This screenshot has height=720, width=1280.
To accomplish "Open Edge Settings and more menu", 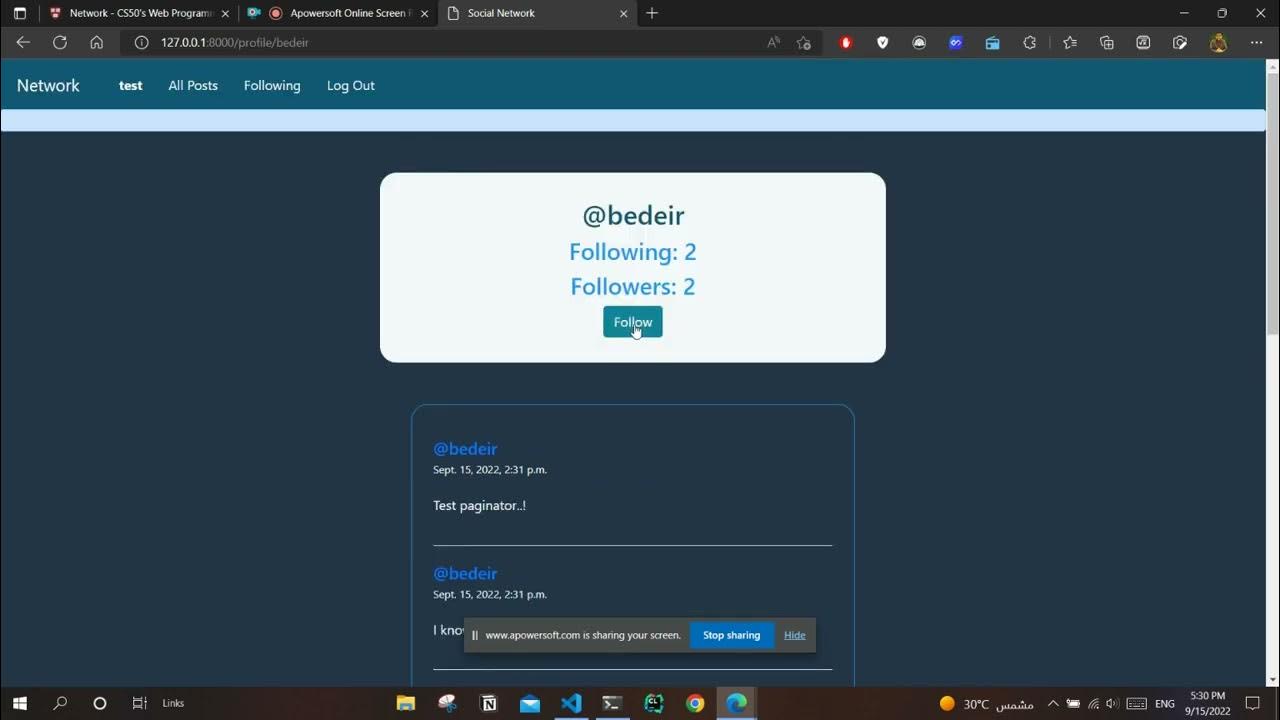I will (1257, 43).
